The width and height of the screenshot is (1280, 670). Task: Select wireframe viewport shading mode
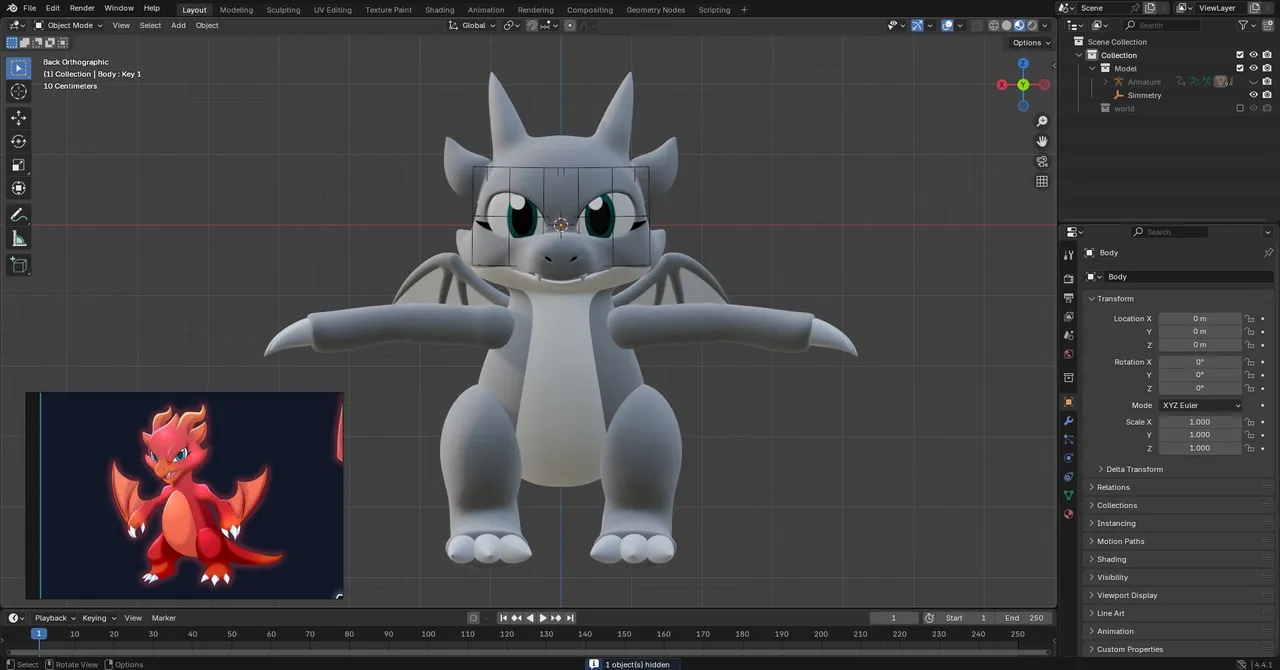(994, 25)
